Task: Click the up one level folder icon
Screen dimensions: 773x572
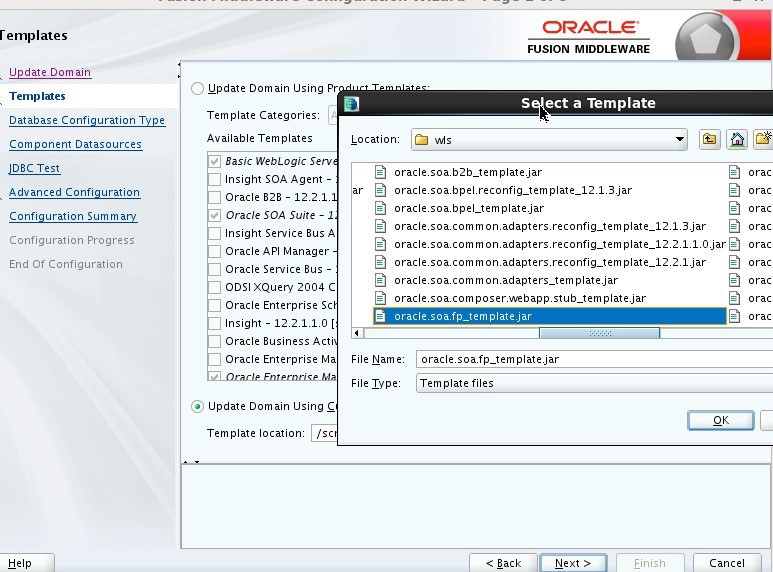Action: 709,140
